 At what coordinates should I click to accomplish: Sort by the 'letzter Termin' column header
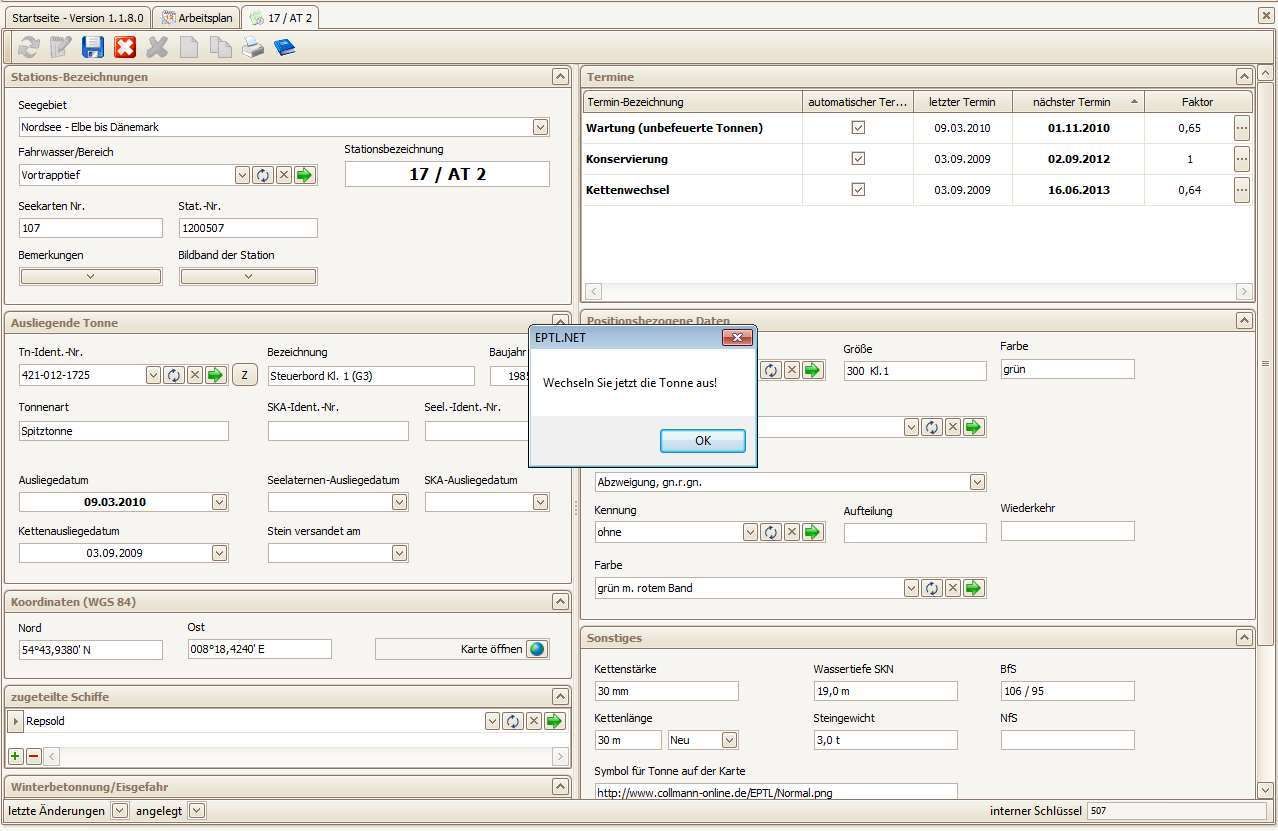click(962, 102)
